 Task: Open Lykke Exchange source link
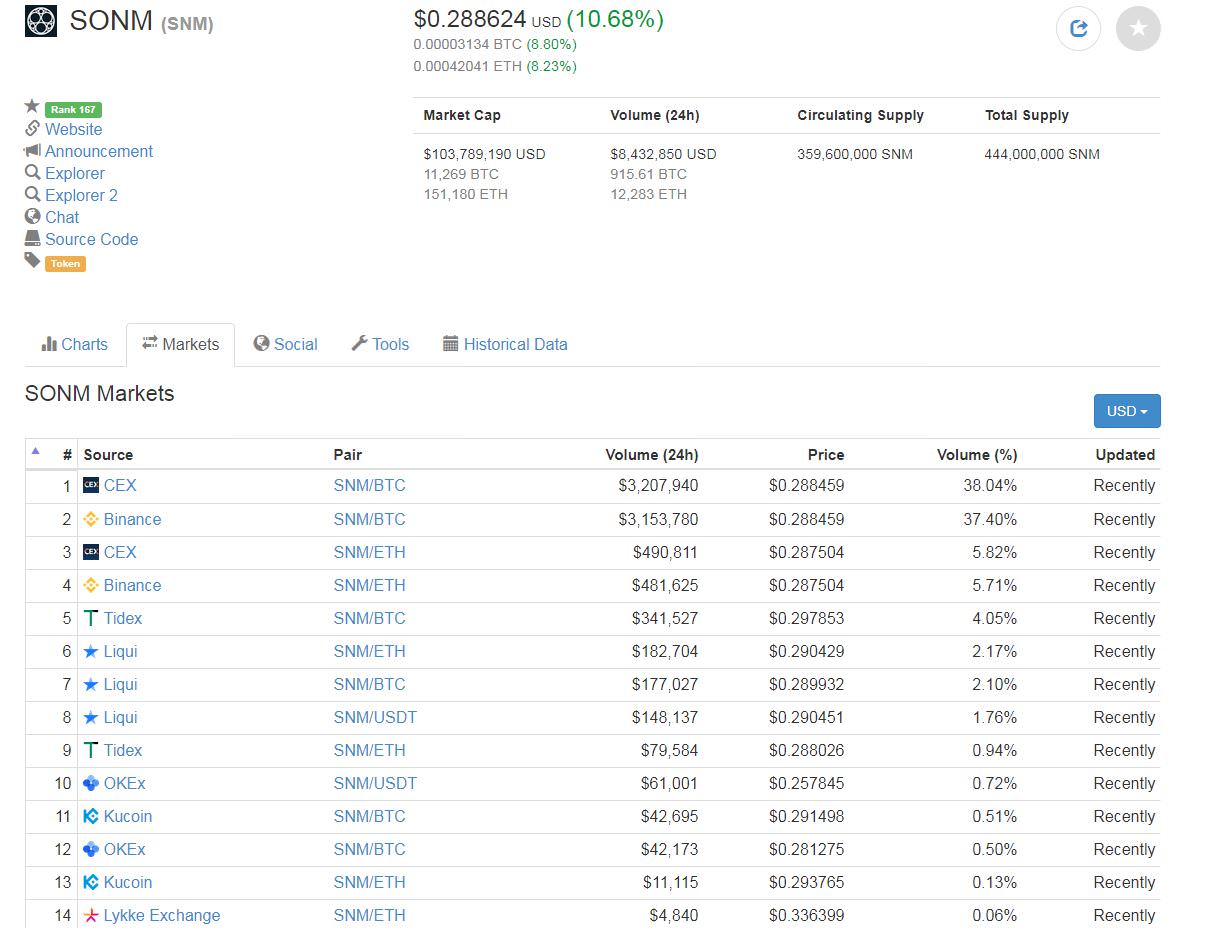coord(162,915)
